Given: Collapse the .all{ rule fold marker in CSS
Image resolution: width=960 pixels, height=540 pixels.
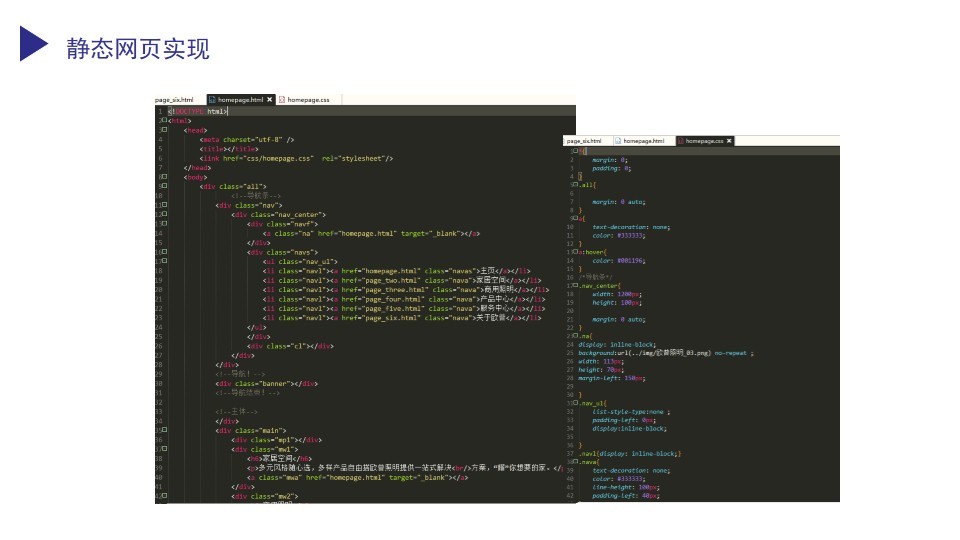Looking at the screenshot, I should (x=576, y=184).
